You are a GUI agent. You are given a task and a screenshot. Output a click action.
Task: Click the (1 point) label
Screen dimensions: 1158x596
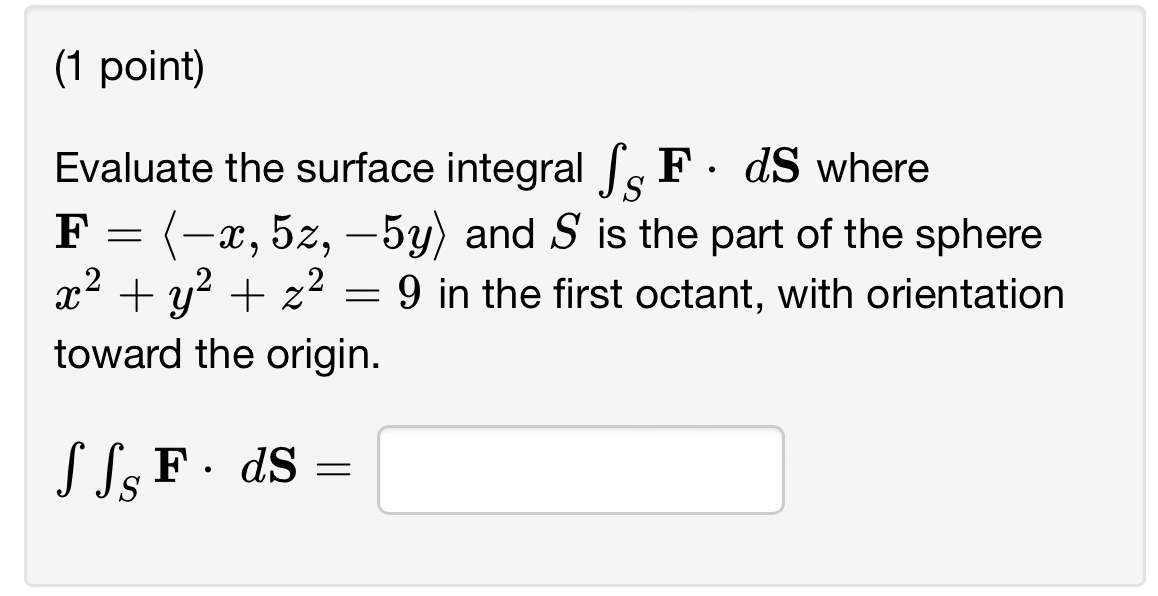pyautogui.click(x=131, y=70)
